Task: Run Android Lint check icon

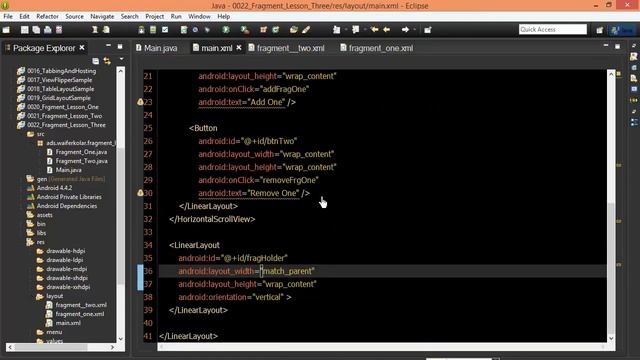Action: pyautogui.click(x=165, y=30)
